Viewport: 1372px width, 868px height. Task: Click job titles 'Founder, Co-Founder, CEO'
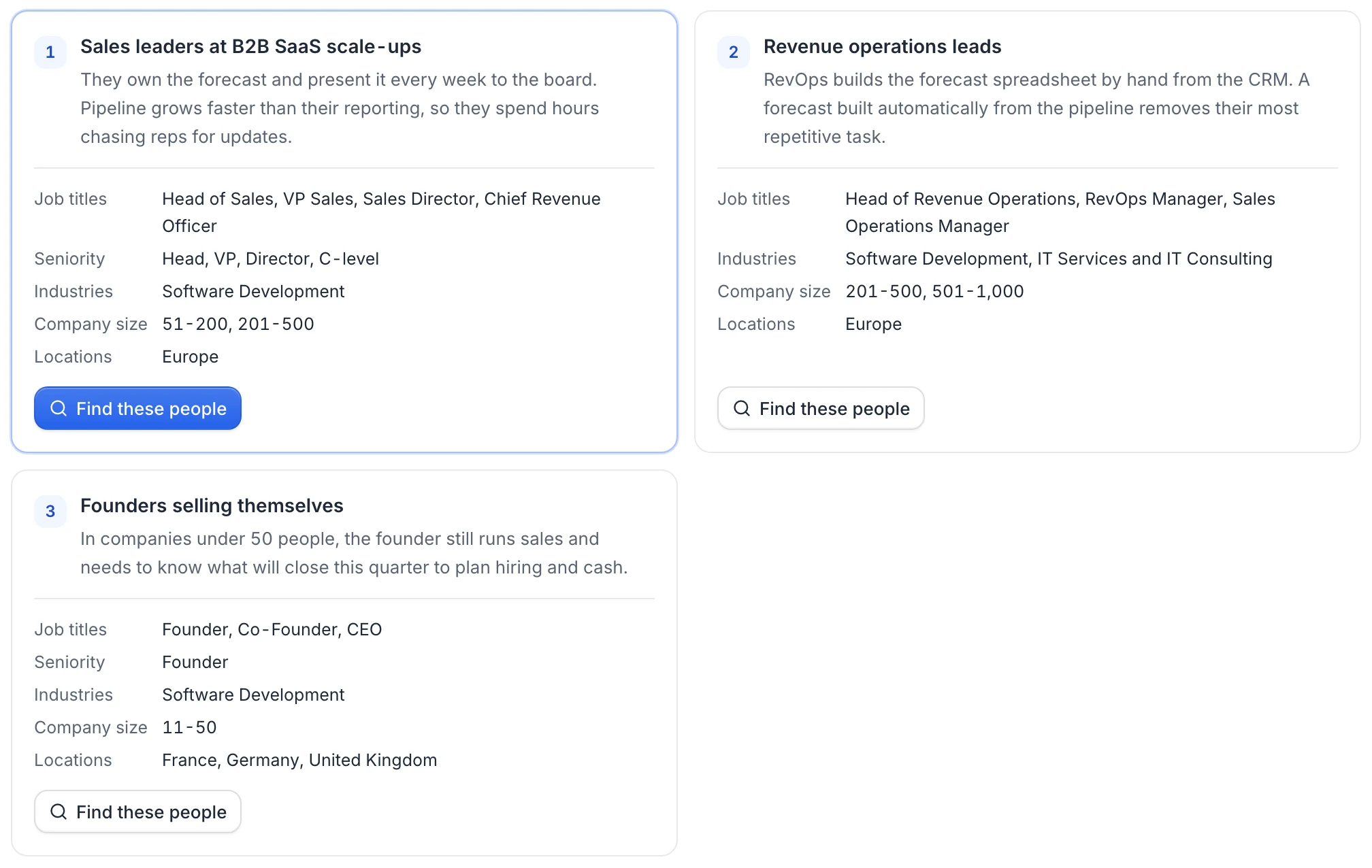click(x=272, y=629)
